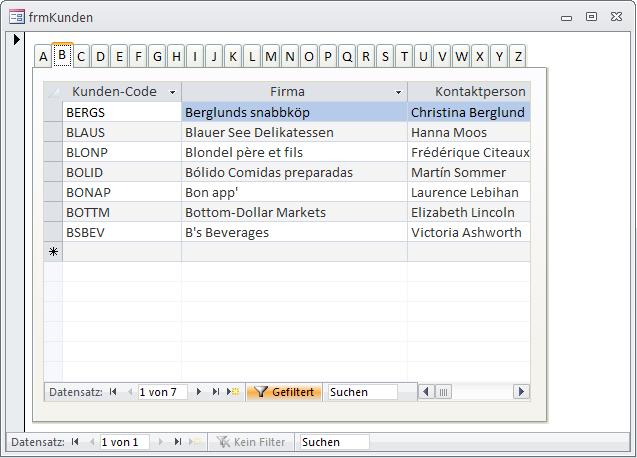Create new record in subform navigation bar
This screenshot has width=637, height=458.
(x=233, y=392)
